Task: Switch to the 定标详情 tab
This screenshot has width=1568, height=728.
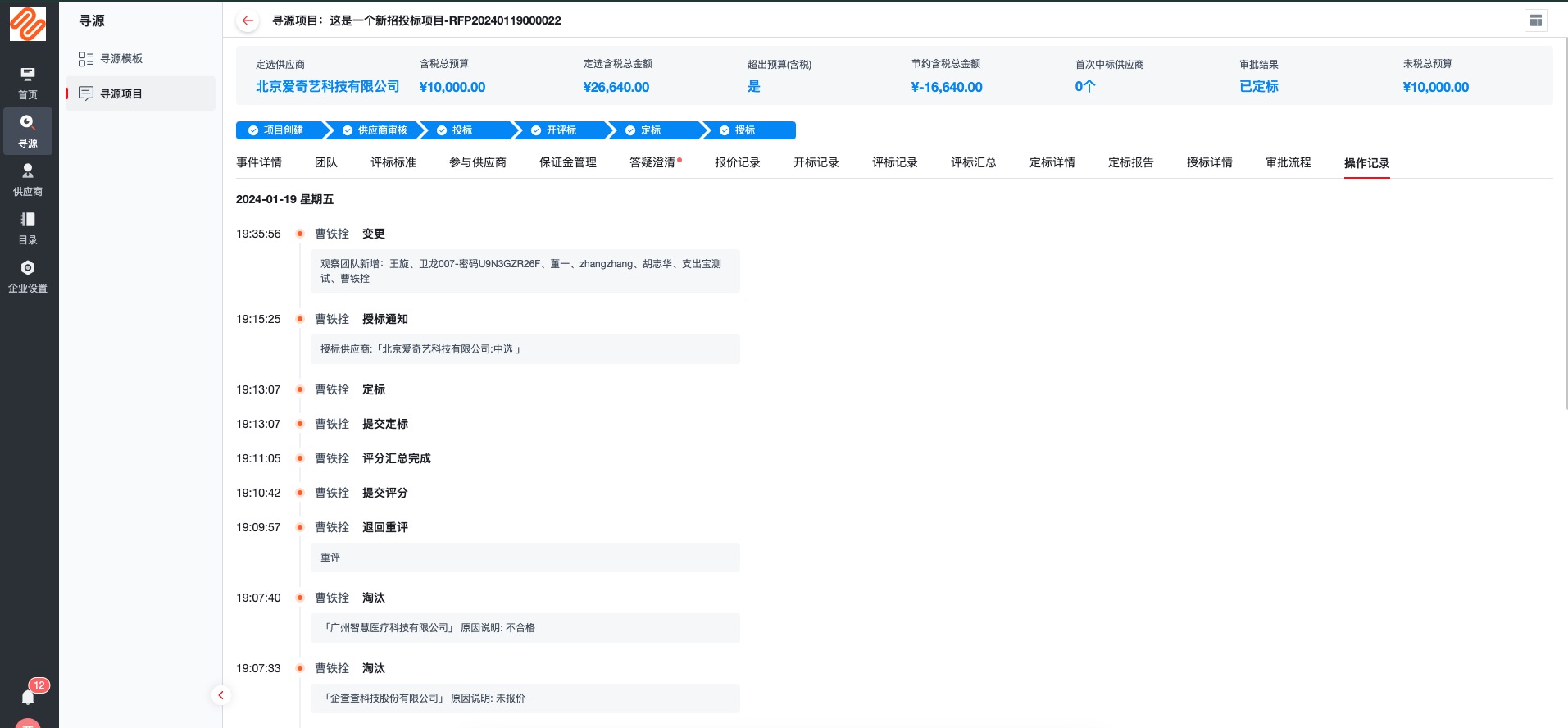Action: click(x=1052, y=162)
